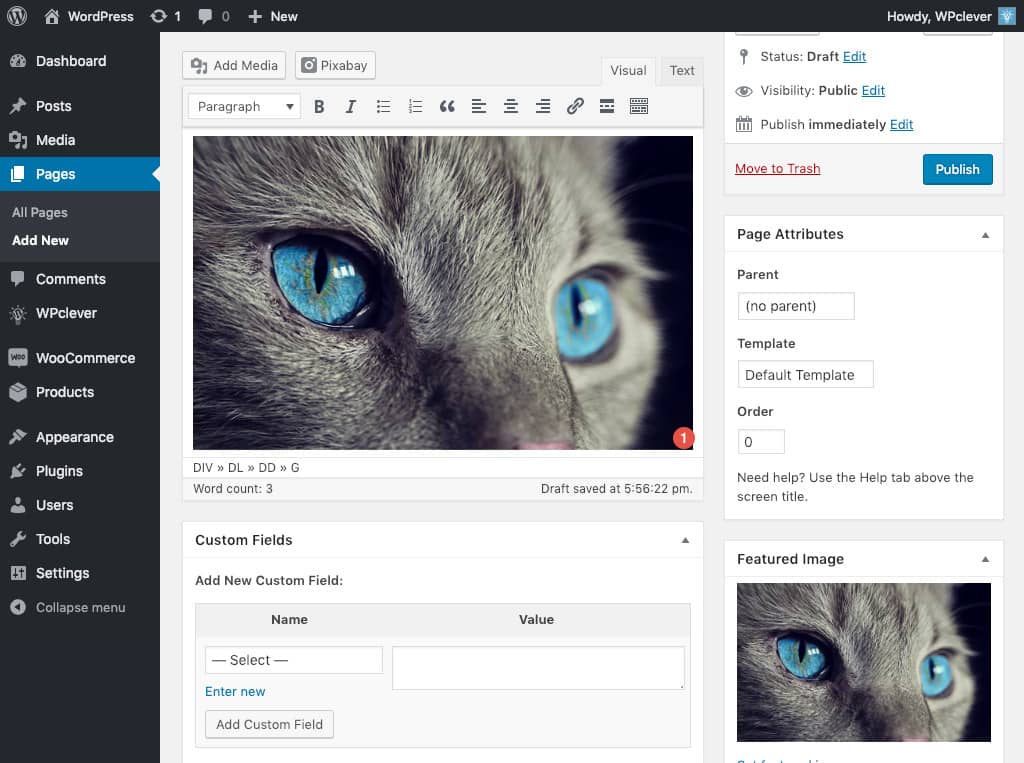
Task: Click the Featured Image cat thumbnail
Action: pyautogui.click(x=863, y=662)
